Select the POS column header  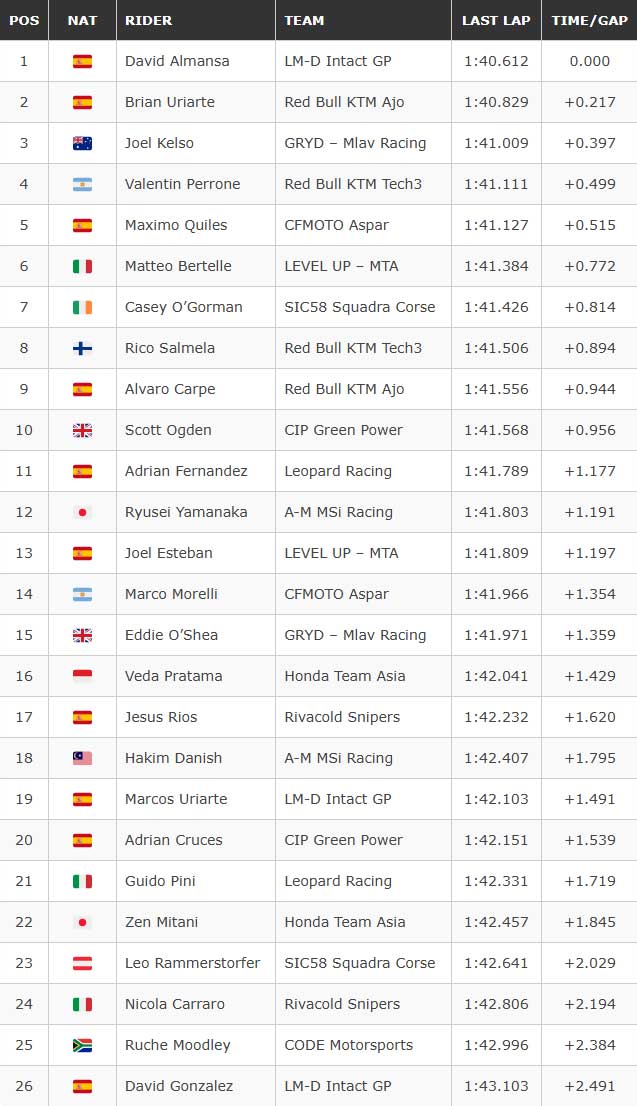pyautogui.click(x=24, y=20)
